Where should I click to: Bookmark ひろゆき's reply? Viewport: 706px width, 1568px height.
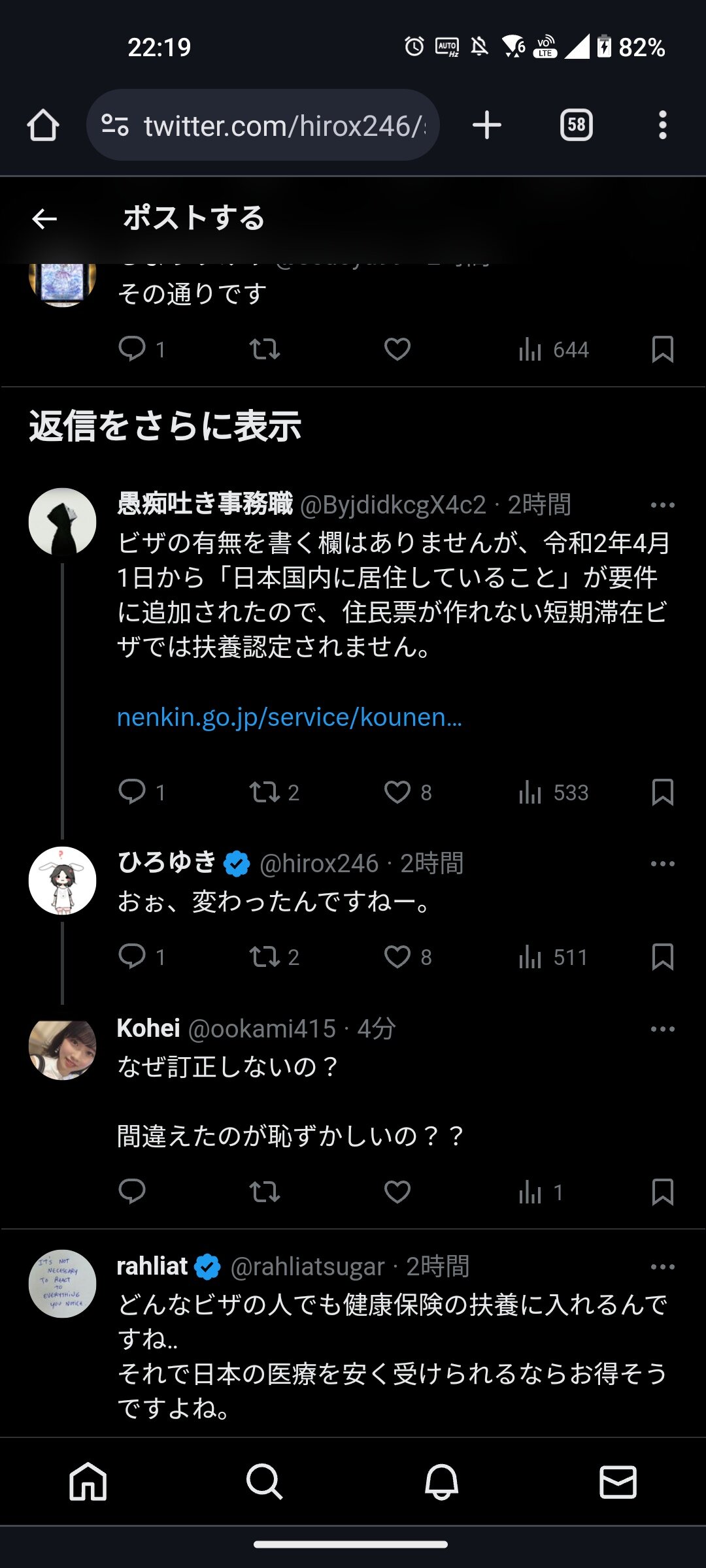(x=662, y=957)
